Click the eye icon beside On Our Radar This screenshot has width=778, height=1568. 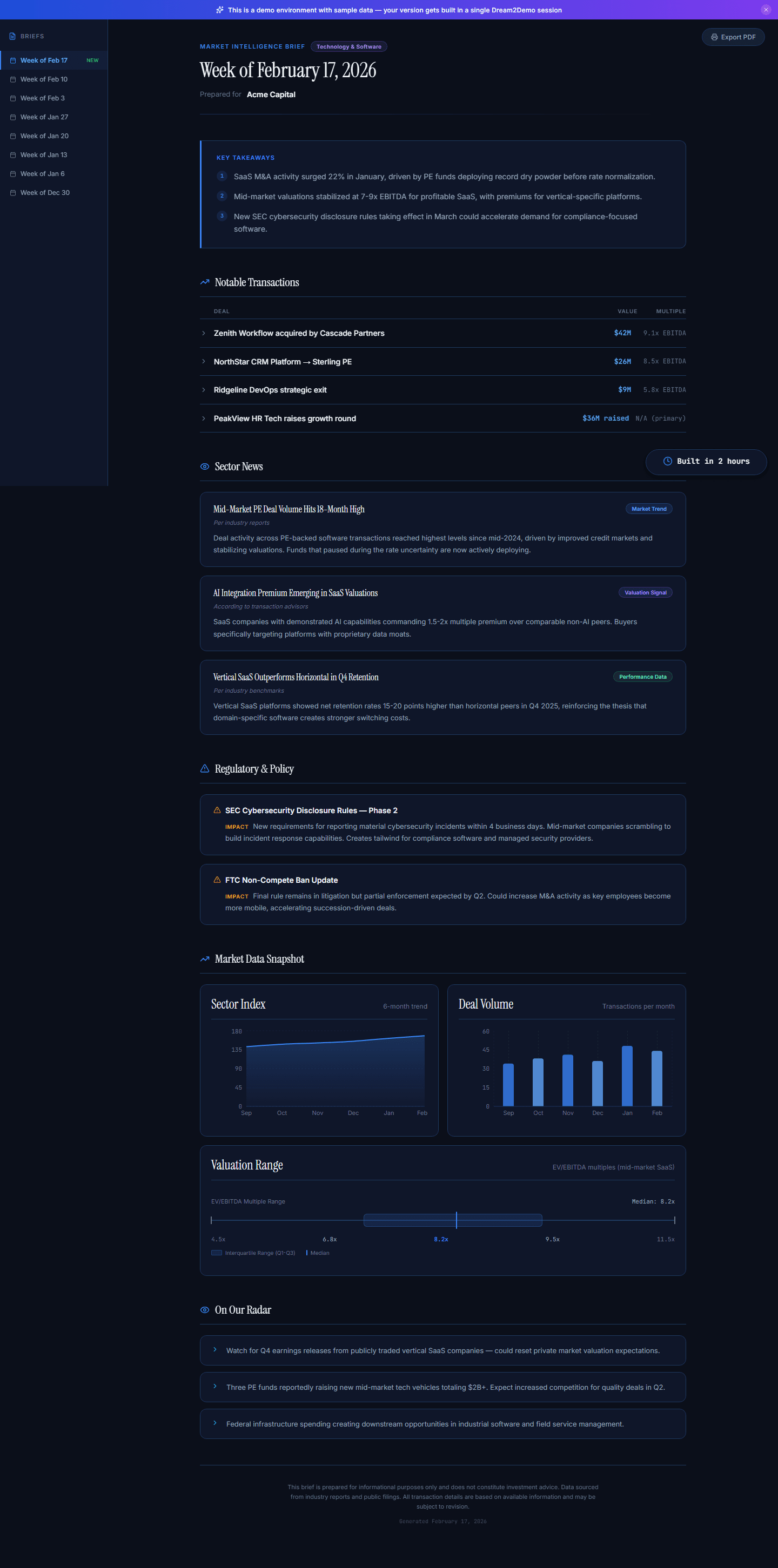[205, 1310]
